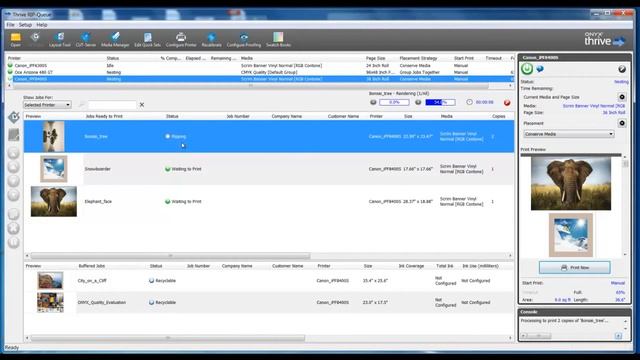This screenshot has height=360, width=640.
Task: Click the blue globe icon beside the power button
Action: coord(540,69)
